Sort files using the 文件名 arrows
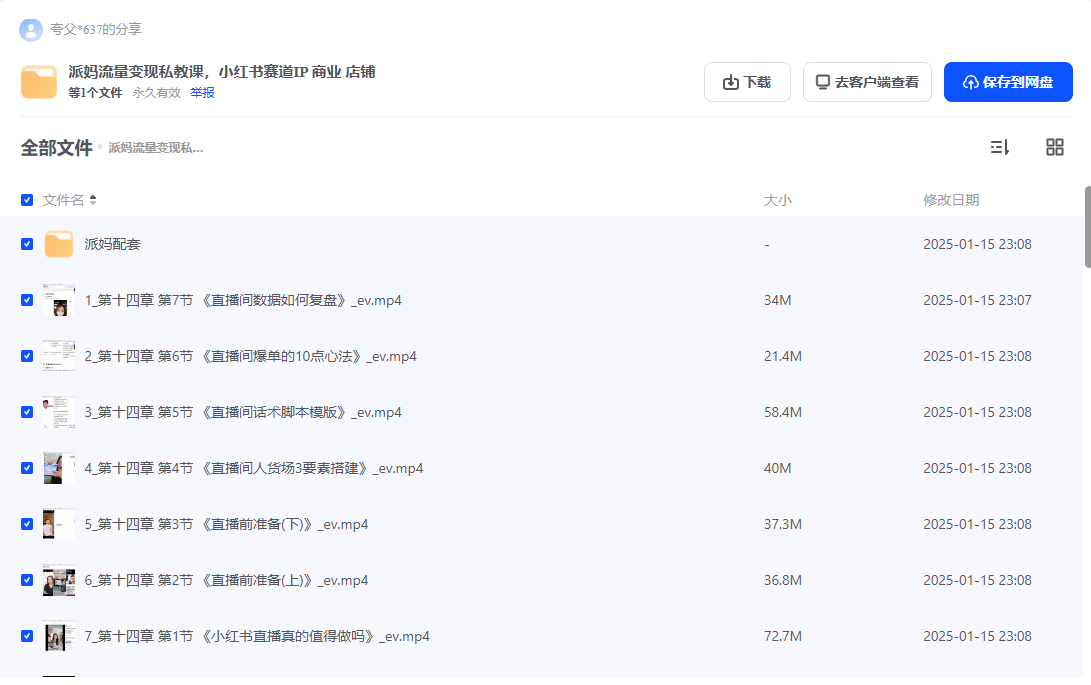Image resolution: width=1091 pixels, height=685 pixels. [93, 200]
